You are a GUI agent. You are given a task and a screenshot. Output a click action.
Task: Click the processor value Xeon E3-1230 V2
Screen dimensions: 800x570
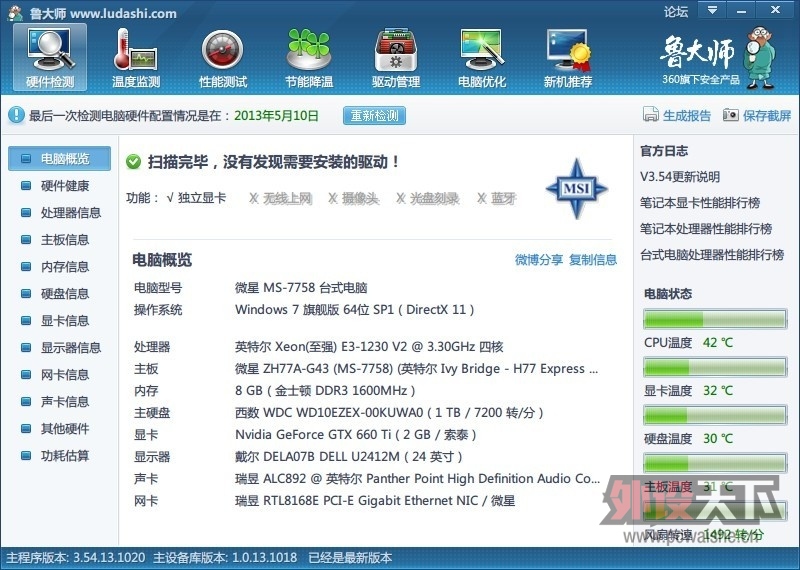[x=369, y=347]
